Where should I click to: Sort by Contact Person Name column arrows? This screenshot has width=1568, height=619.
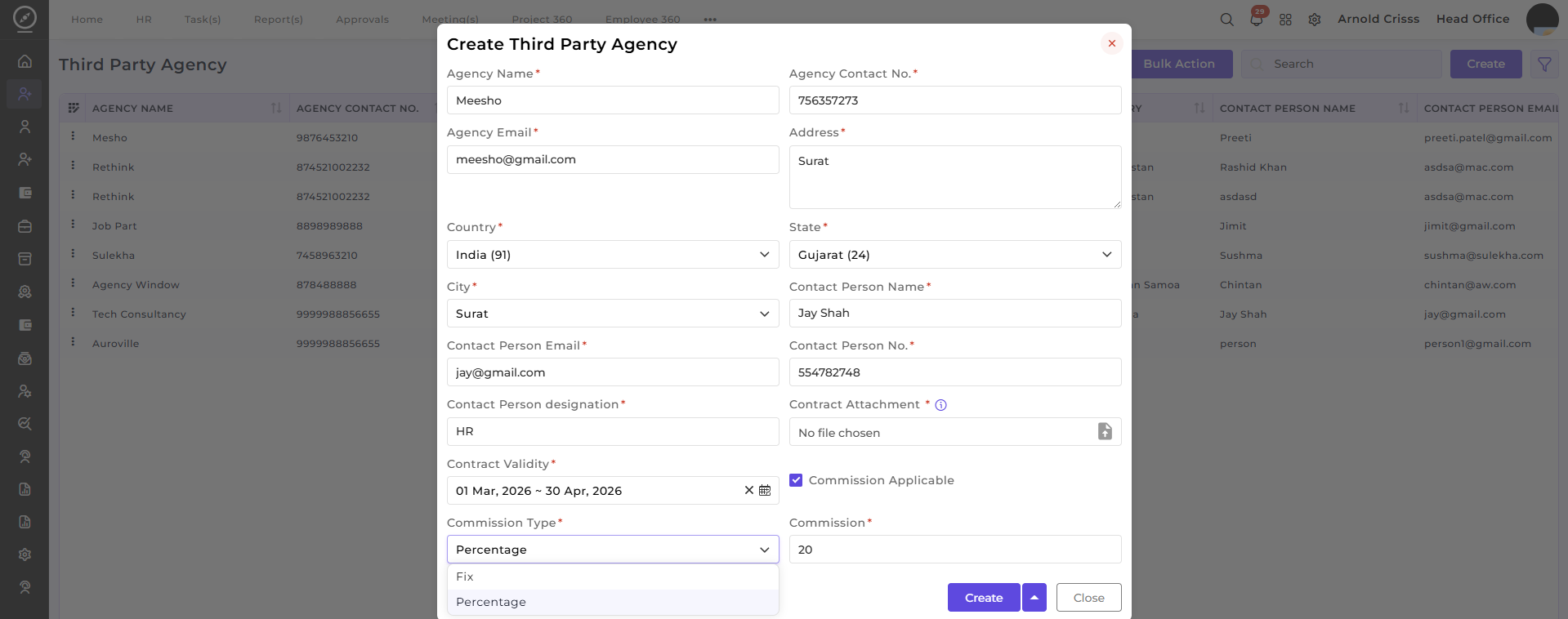coord(1404,108)
